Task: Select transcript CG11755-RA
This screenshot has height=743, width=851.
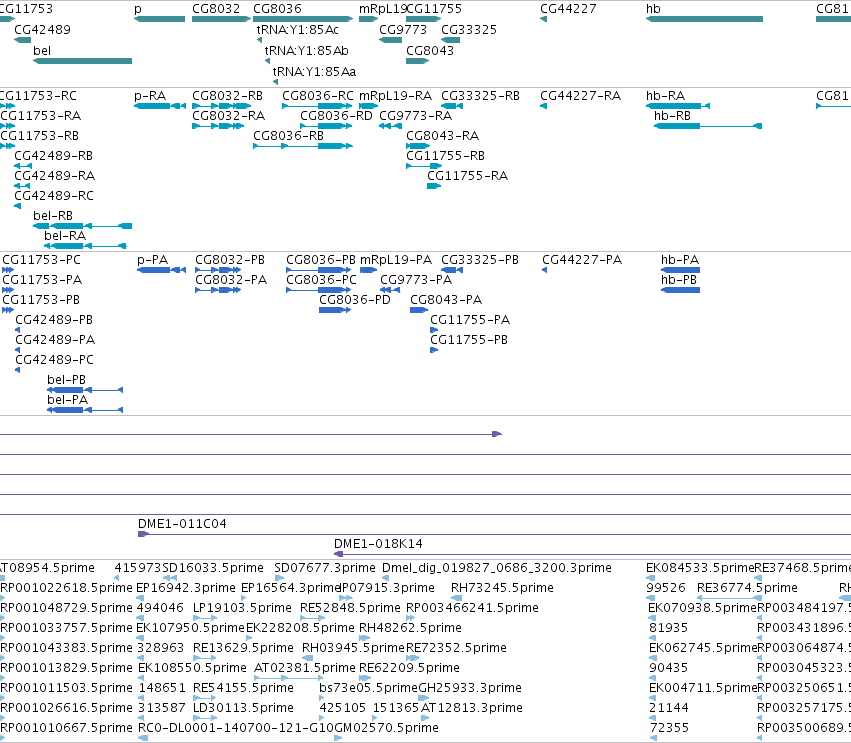Action: pos(467,176)
